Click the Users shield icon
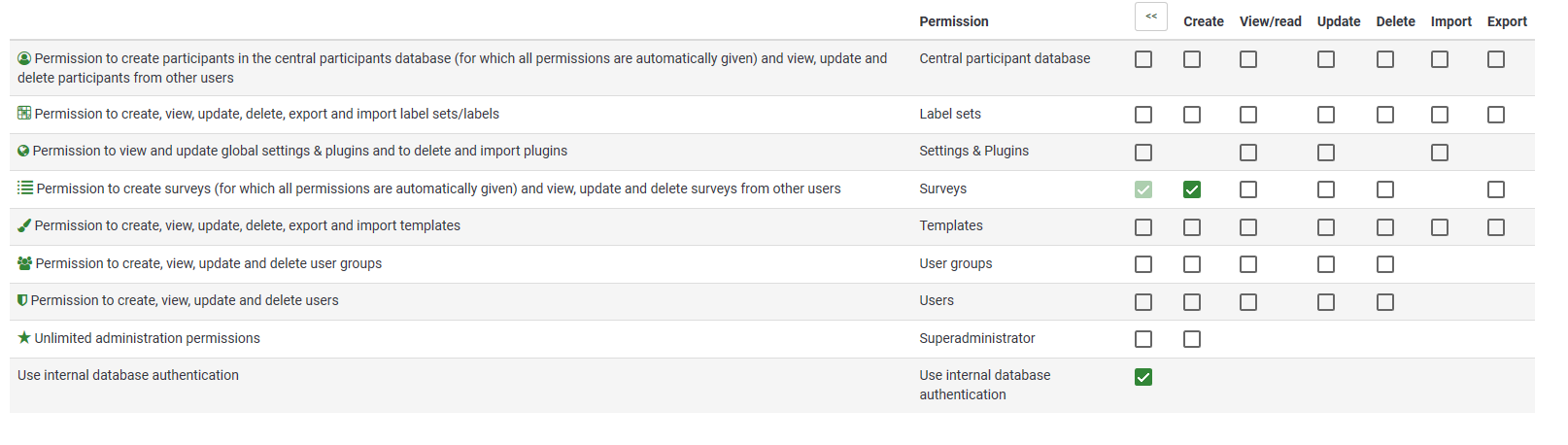 [x=22, y=300]
